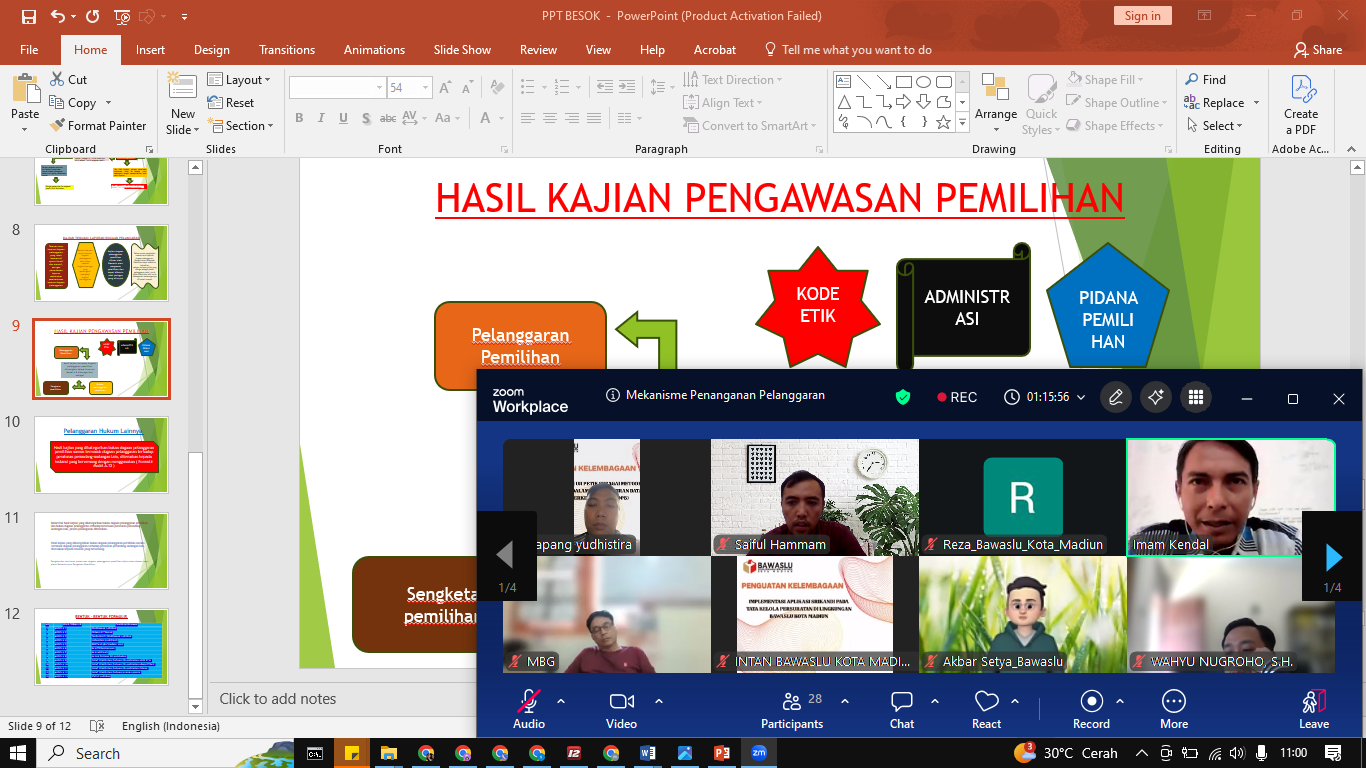This screenshot has height=768, width=1366.
Task: Expand the font size dropdown
Action: tap(425, 88)
